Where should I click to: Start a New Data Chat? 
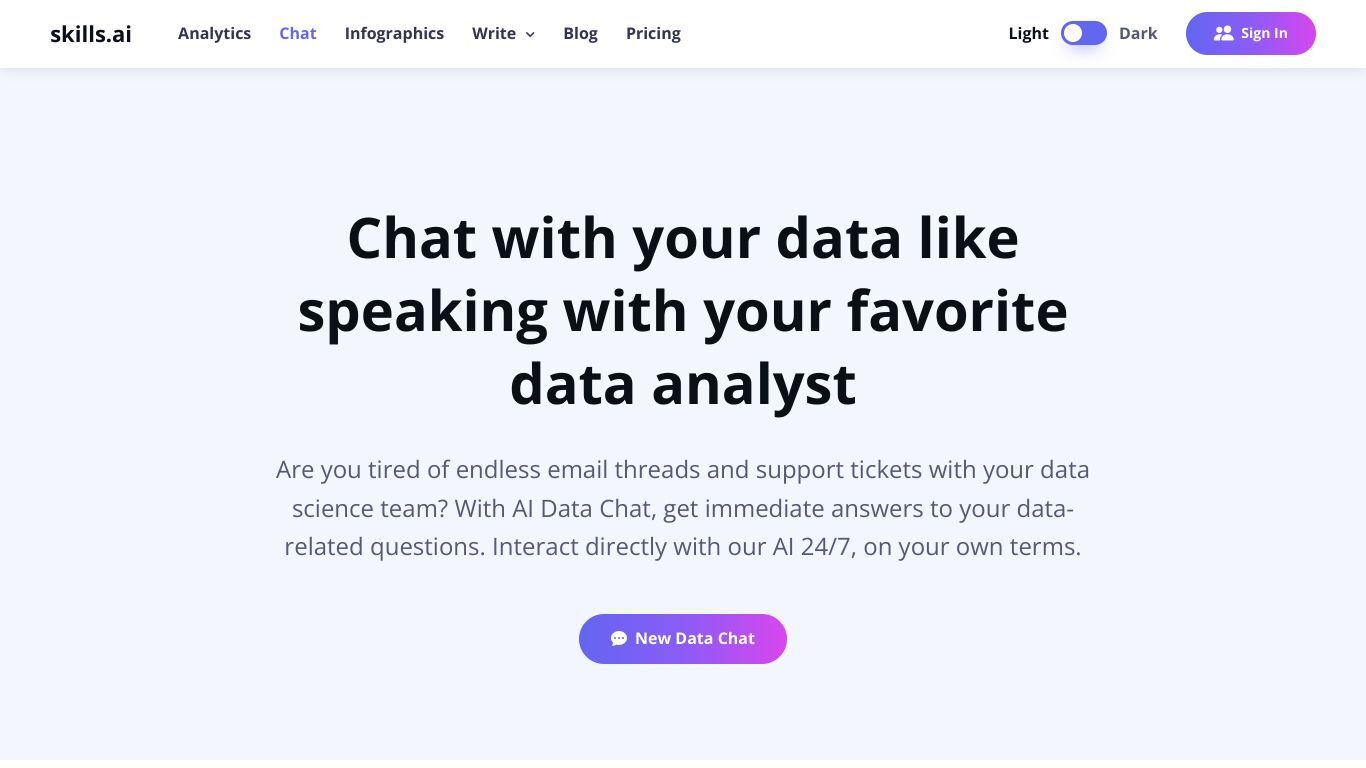[683, 638]
